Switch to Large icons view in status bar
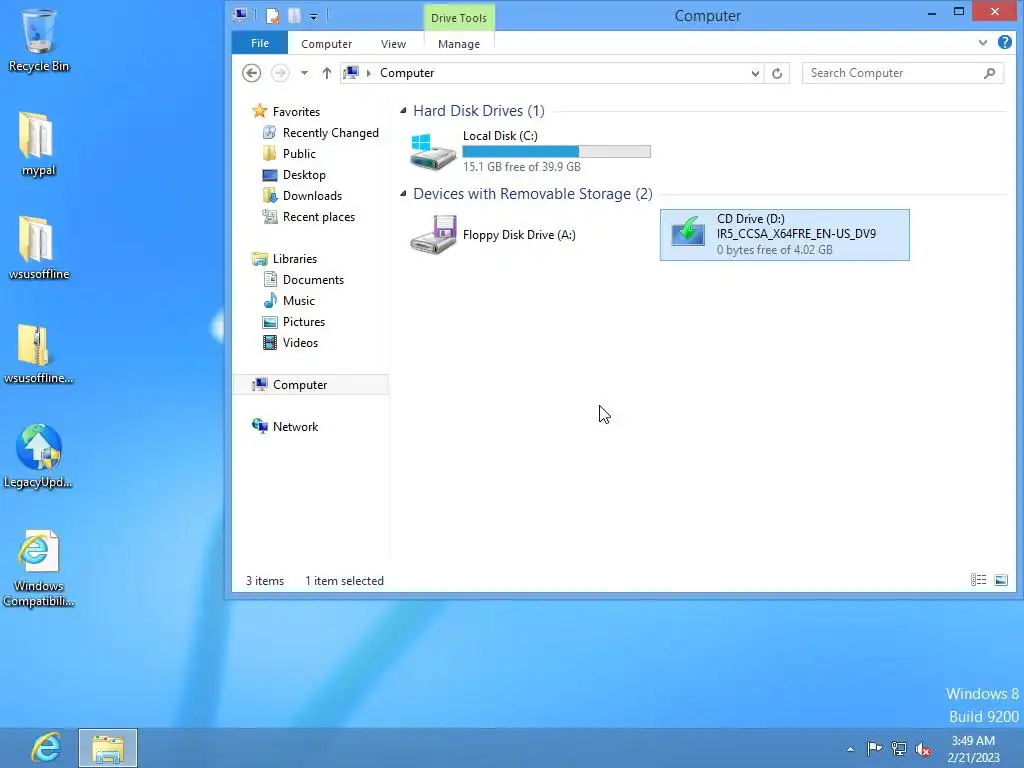 pyautogui.click(x=1000, y=580)
